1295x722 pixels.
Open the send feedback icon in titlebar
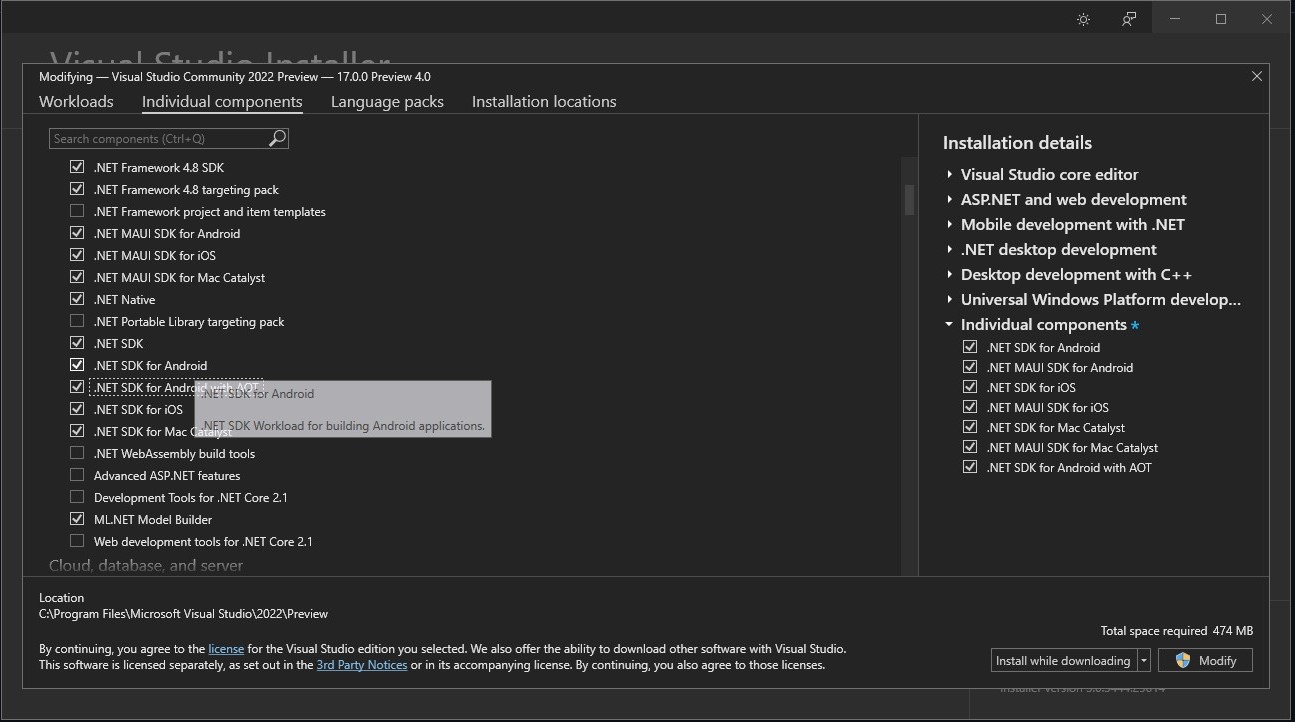[1129, 18]
